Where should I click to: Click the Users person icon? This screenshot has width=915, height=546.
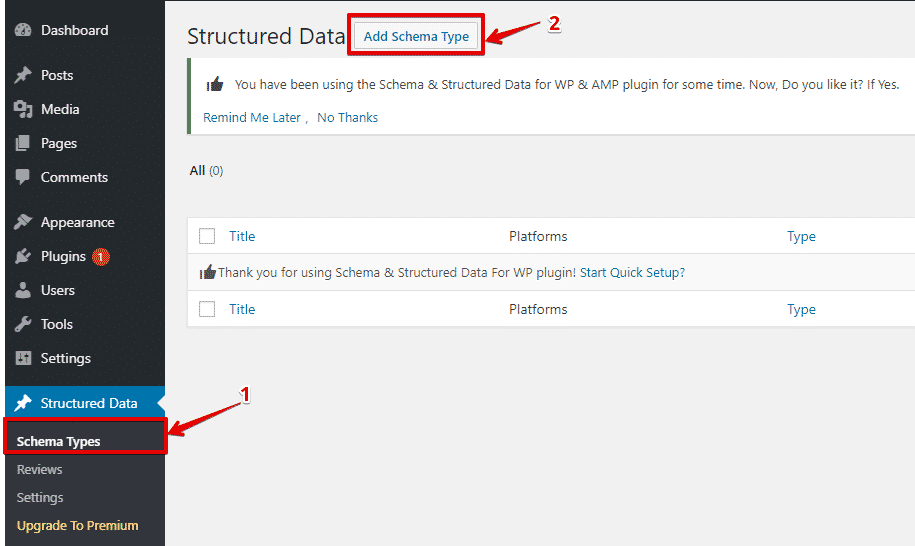pos(23,290)
